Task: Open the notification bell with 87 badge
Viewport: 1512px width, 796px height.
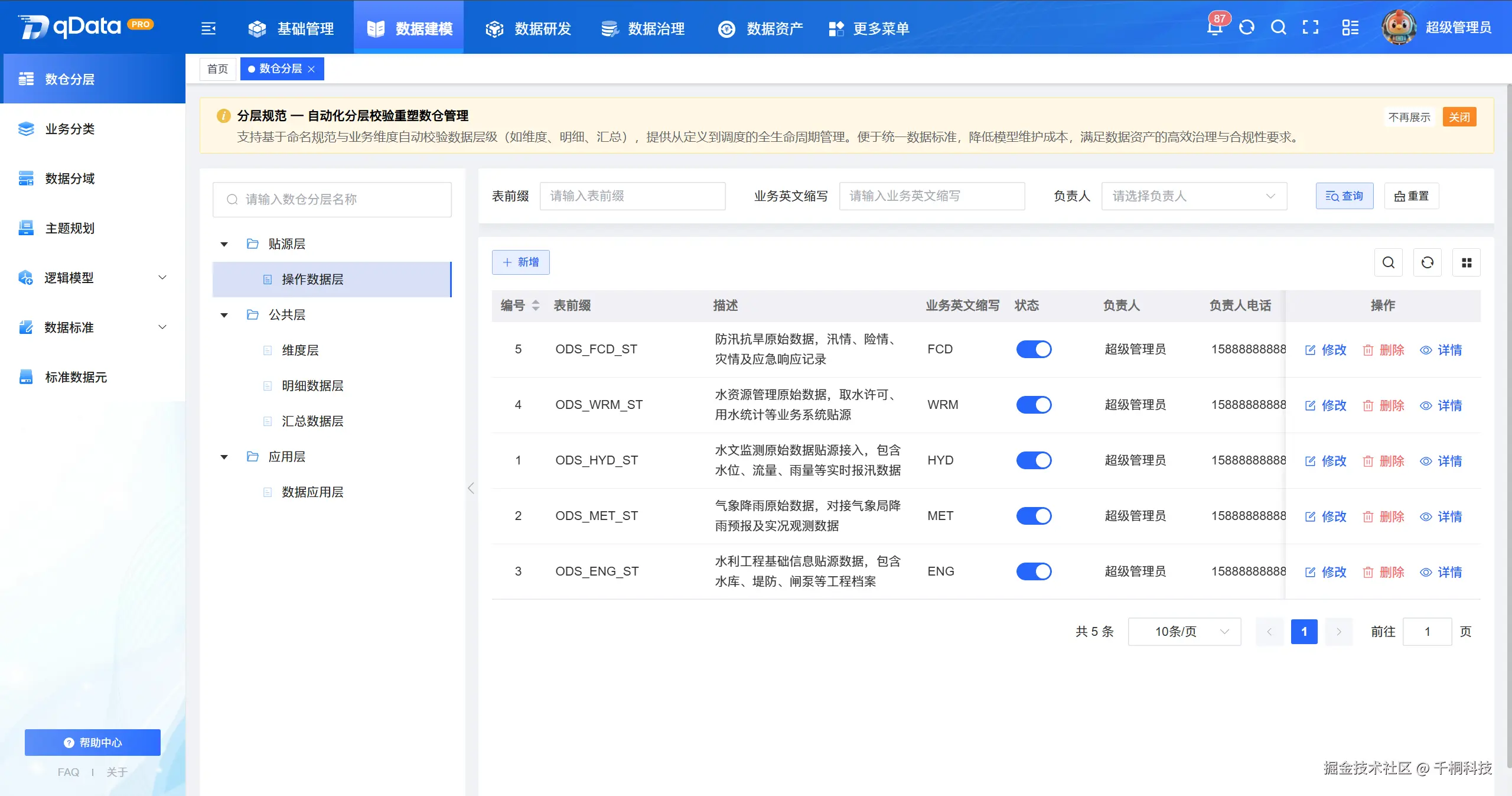Action: click(1214, 28)
